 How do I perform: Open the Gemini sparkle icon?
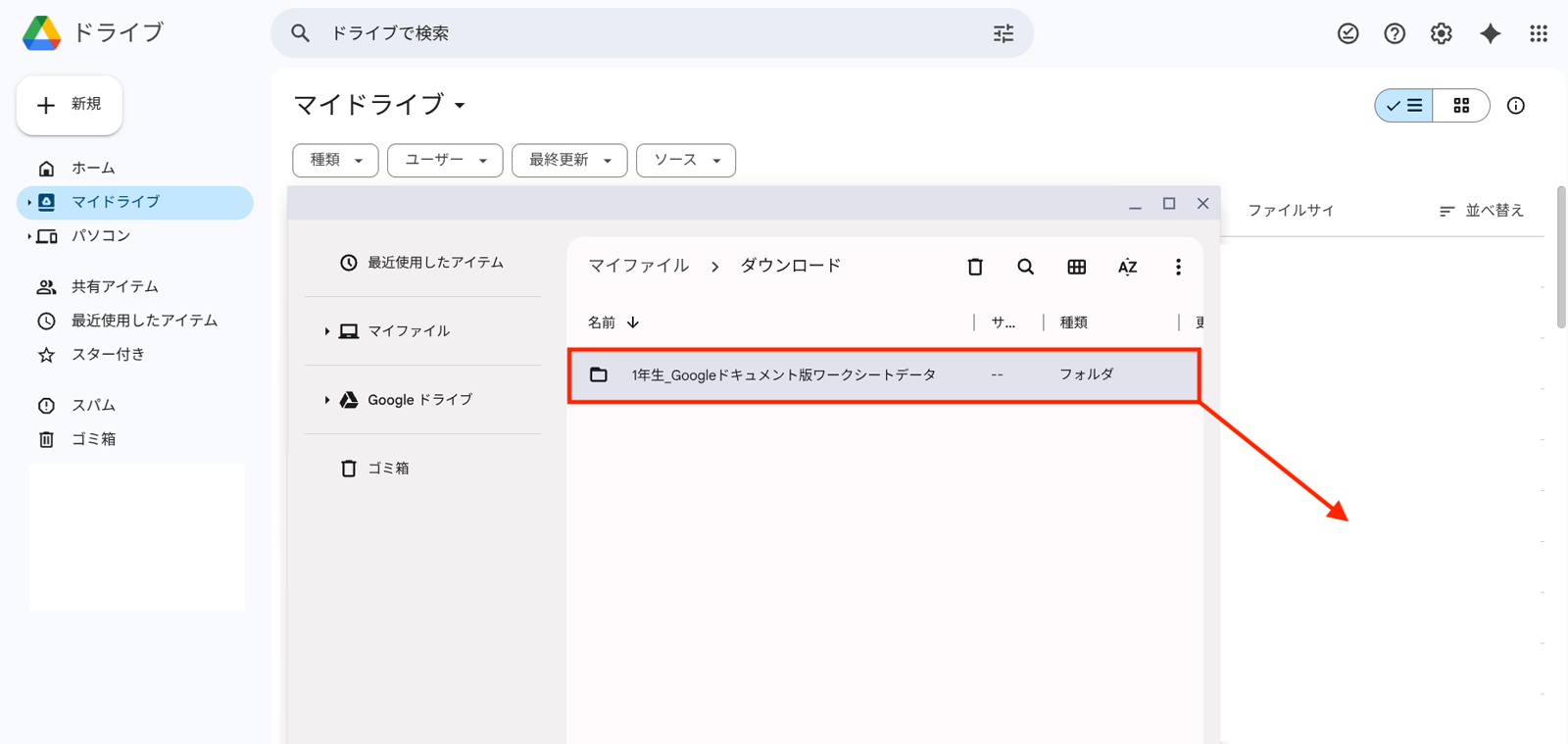1490,33
